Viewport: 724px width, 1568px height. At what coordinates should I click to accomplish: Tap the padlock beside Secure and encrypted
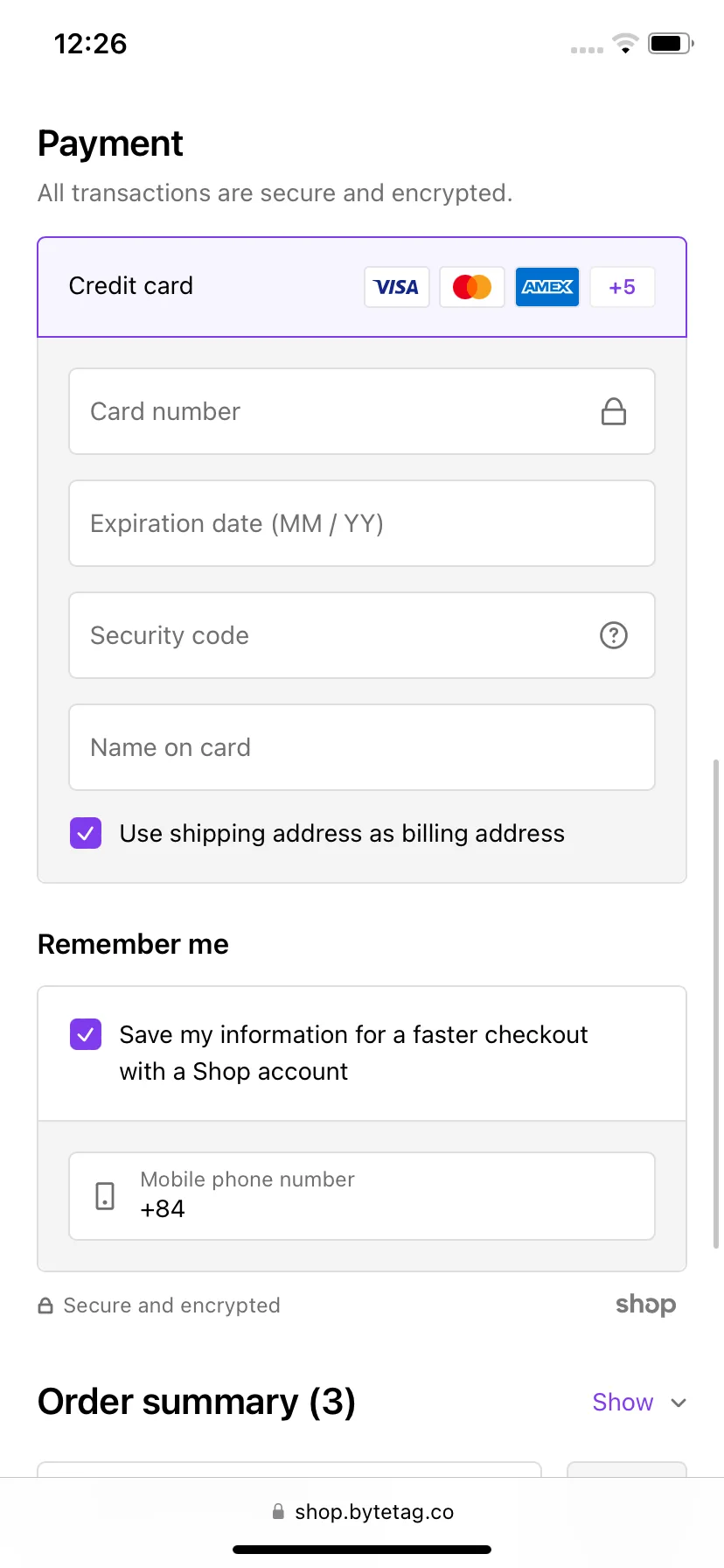(x=45, y=1305)
